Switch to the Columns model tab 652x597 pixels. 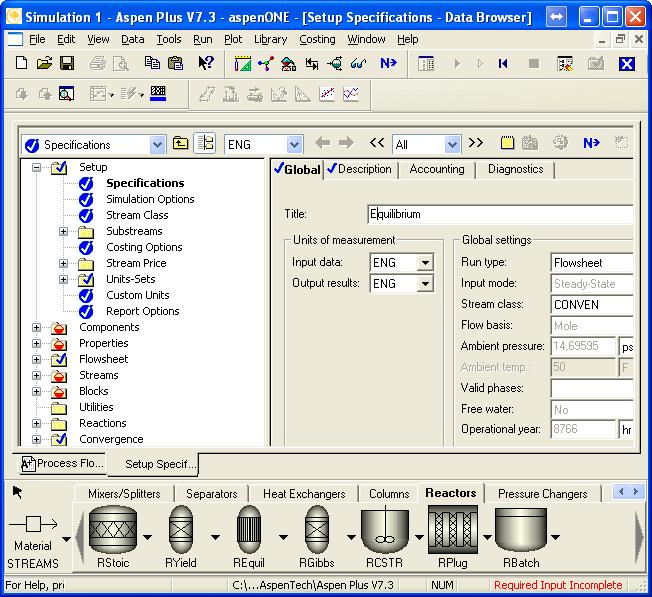coord(389,494)
